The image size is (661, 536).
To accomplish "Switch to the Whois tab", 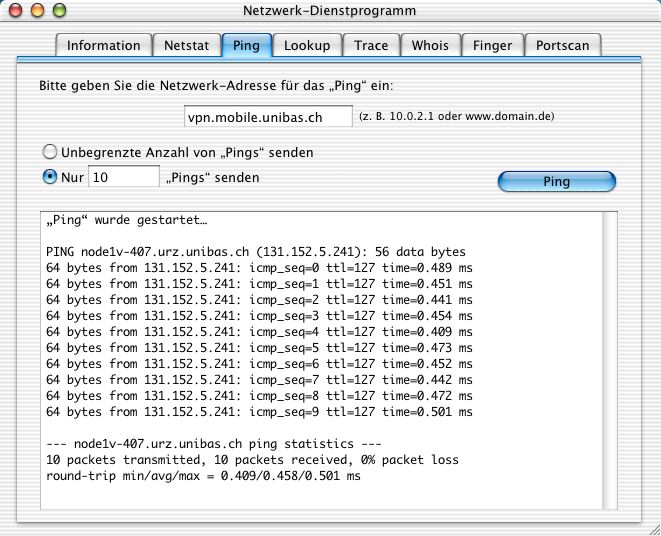I will click(432, 45).
